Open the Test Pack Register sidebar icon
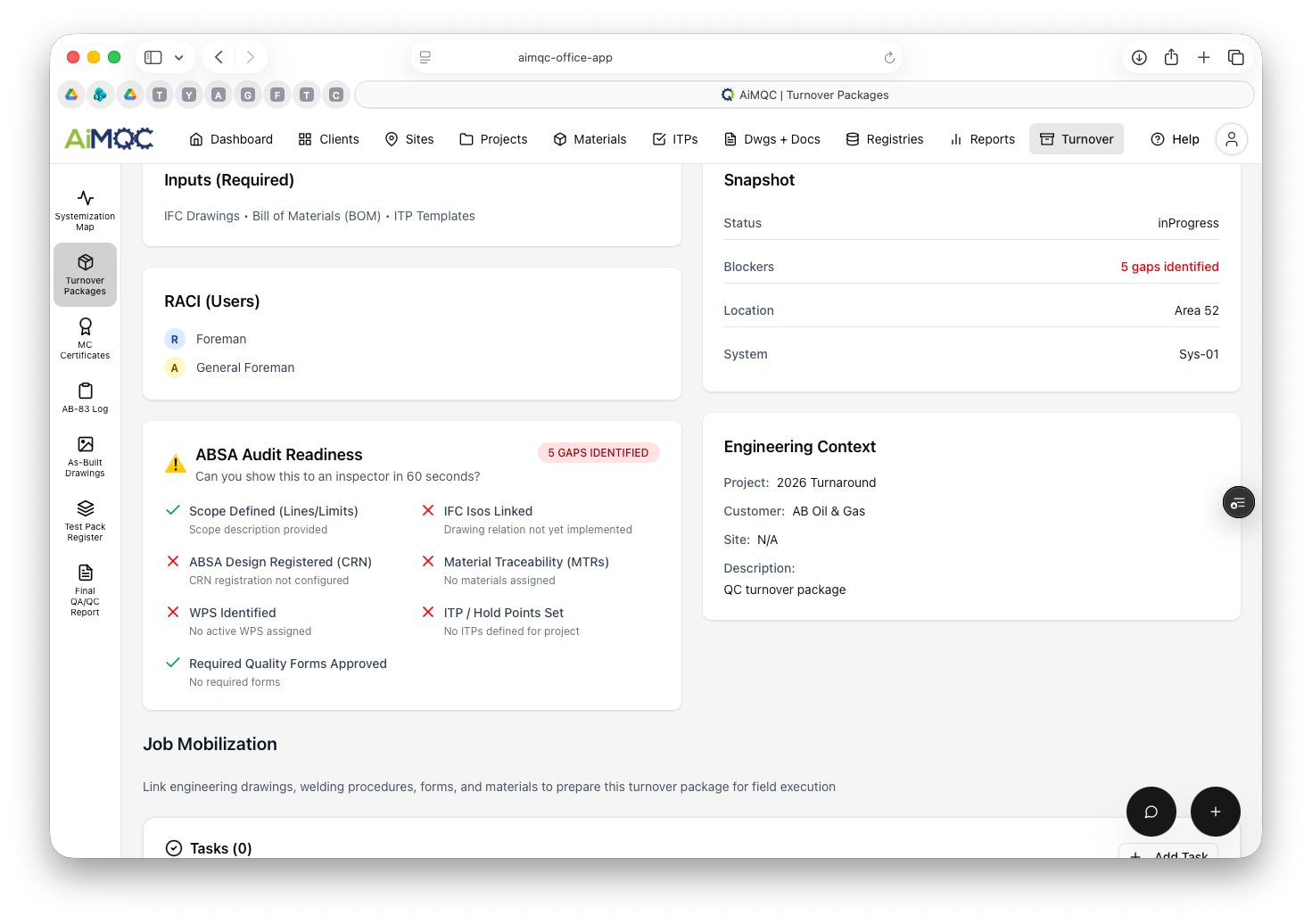This screenshot has width=1312, height=924. [85, 520]
